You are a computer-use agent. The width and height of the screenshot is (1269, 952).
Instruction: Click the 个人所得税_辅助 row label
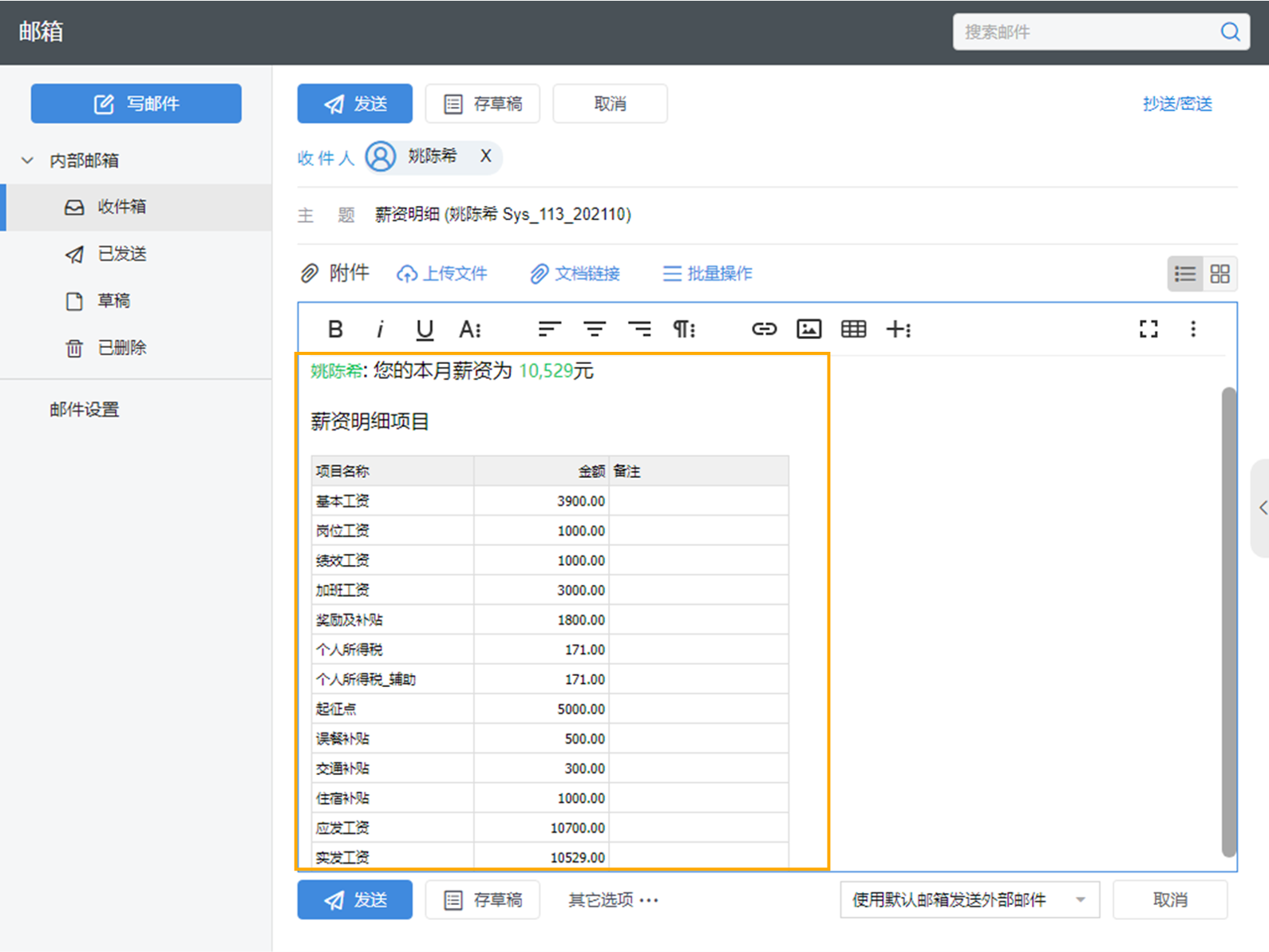366,680
